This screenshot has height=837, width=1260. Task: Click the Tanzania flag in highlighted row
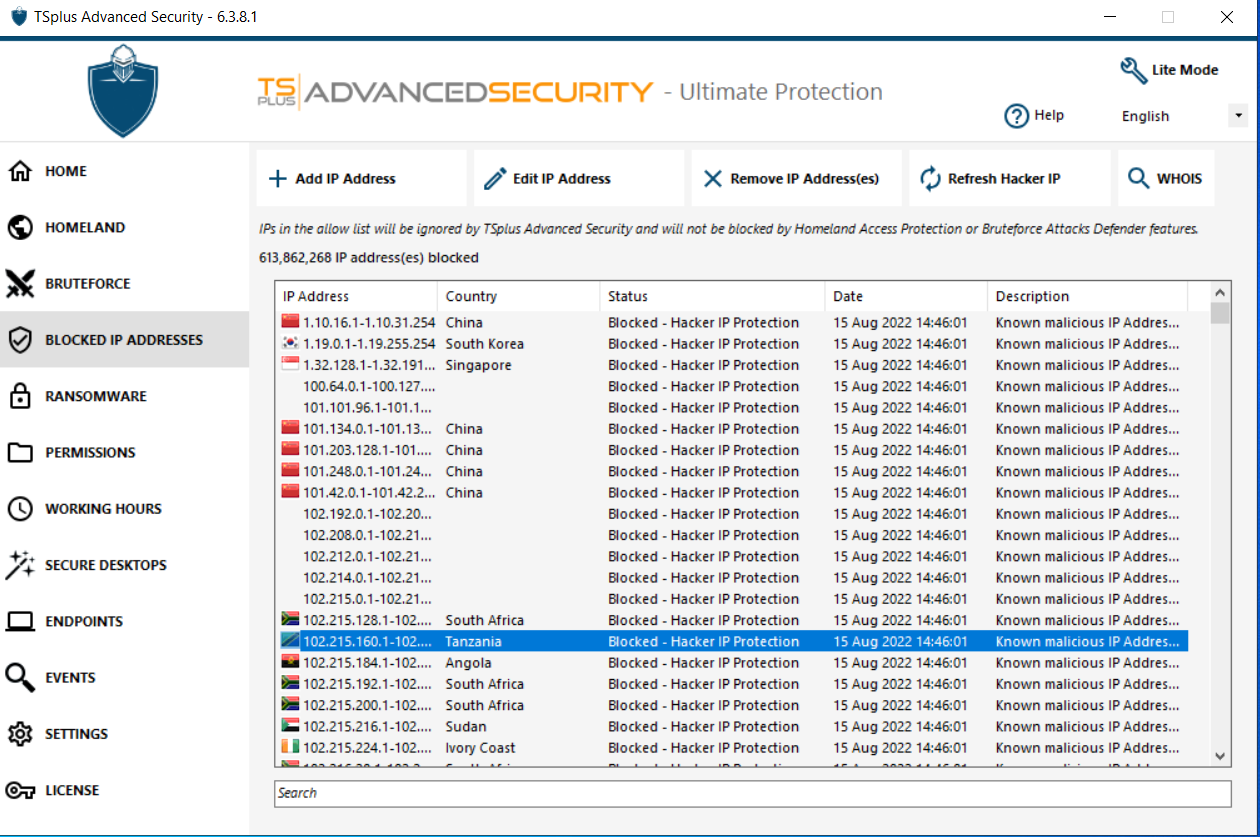[290, 642]
